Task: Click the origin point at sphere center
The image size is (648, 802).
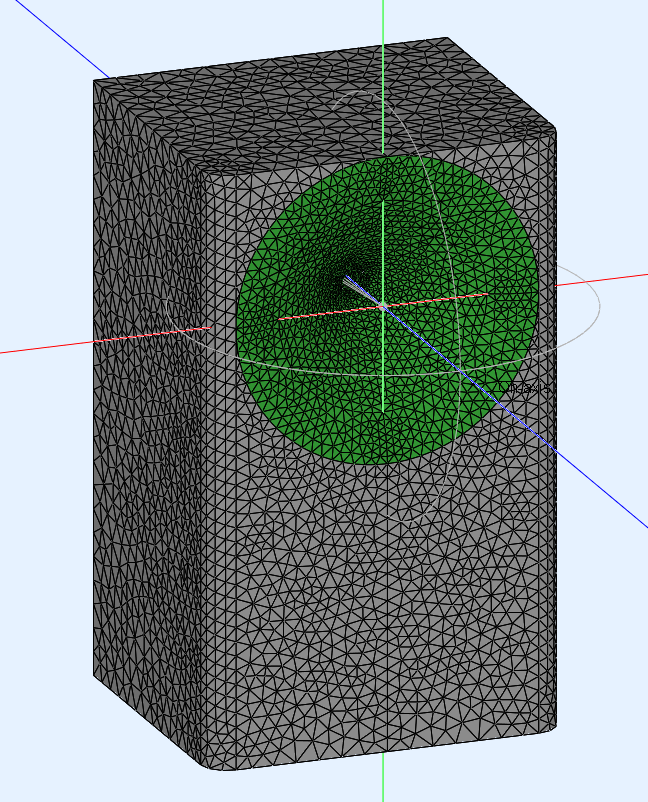Action: (x=382, y=305)
